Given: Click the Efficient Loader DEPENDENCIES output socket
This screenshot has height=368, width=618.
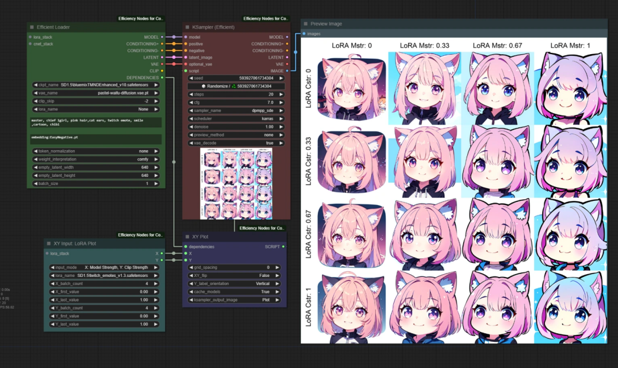Looking at the screenshot, I should [x=162, y=78].
